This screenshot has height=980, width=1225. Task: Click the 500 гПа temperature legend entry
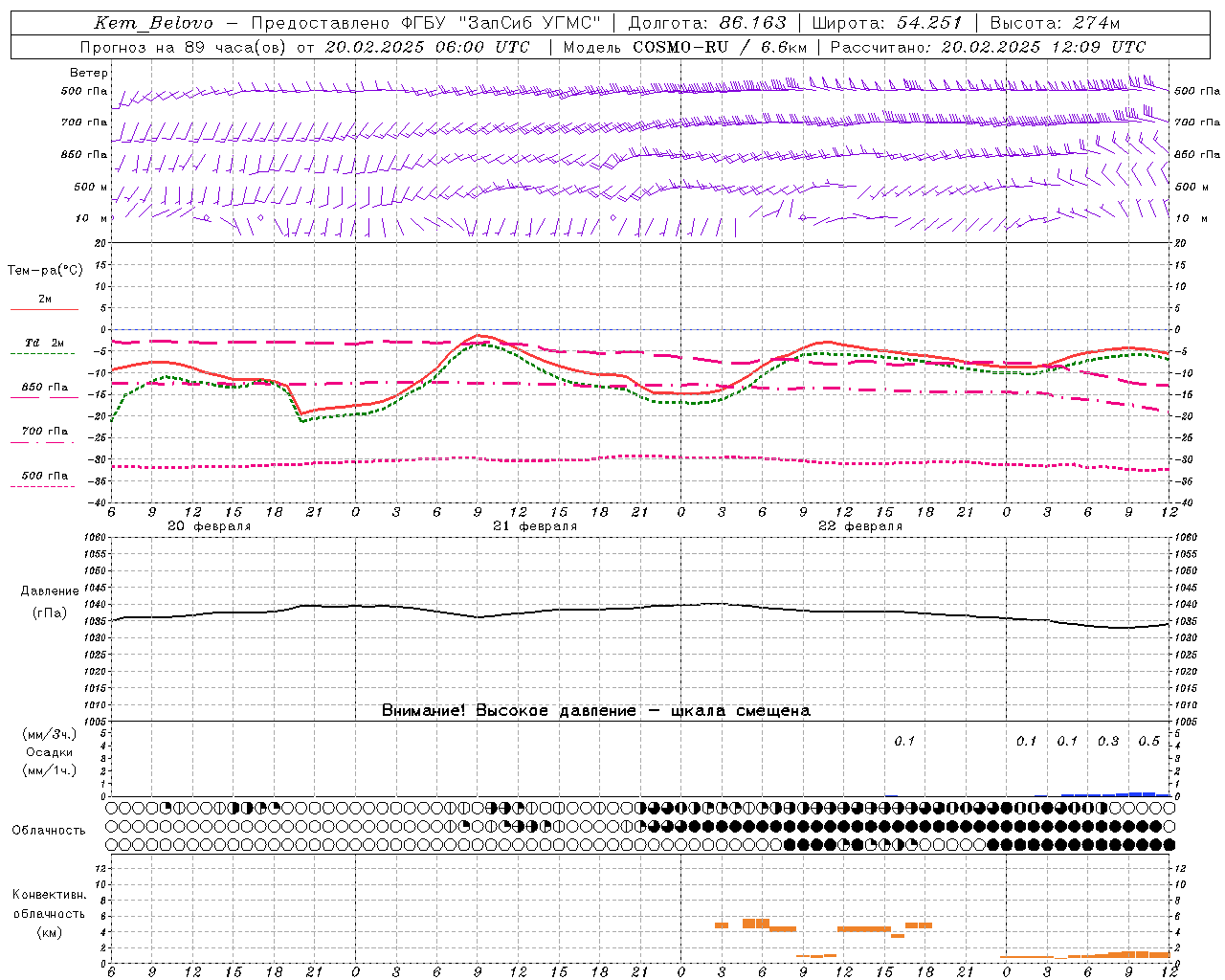click(45, 476)
